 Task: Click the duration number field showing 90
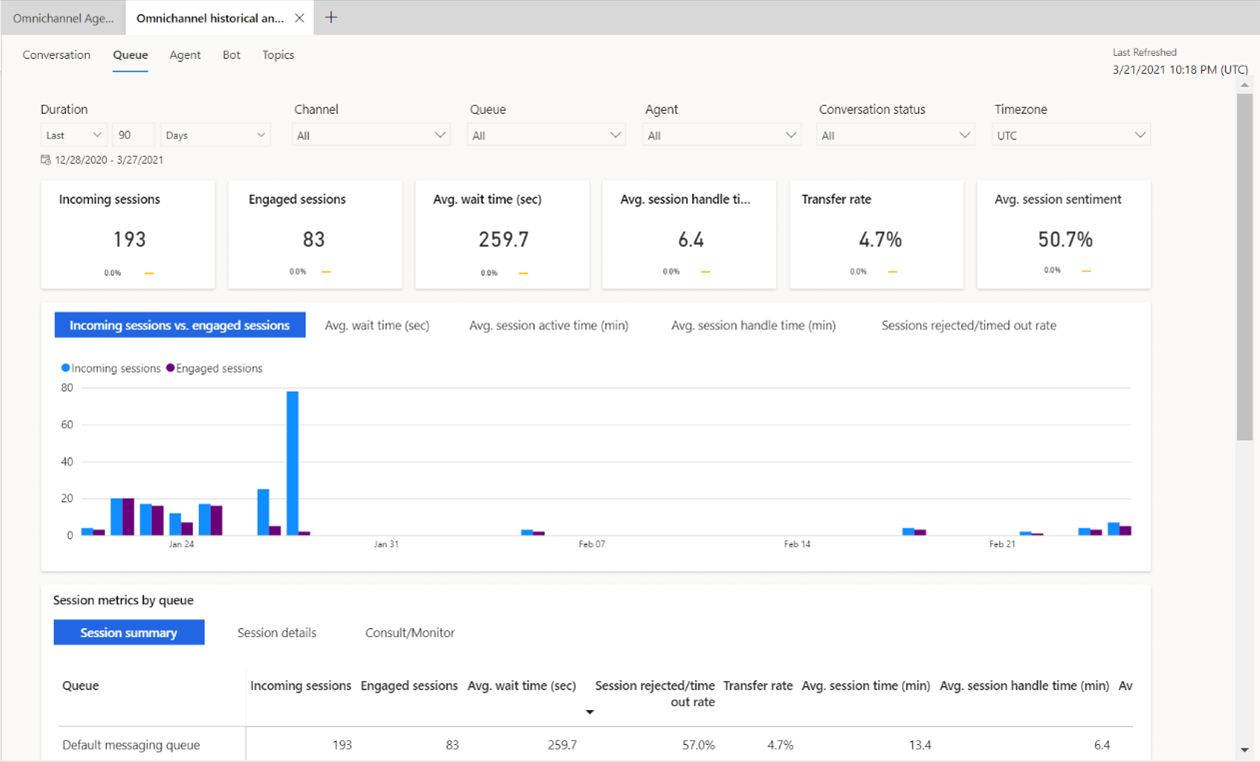[133, 135]
